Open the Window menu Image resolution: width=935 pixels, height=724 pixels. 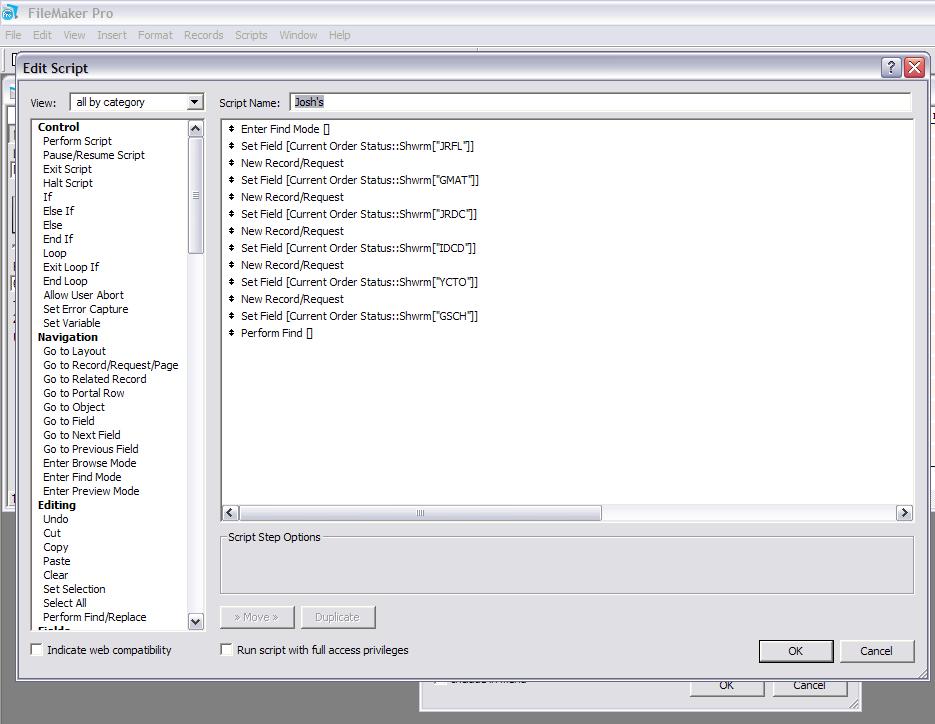(x=298, y=35)
